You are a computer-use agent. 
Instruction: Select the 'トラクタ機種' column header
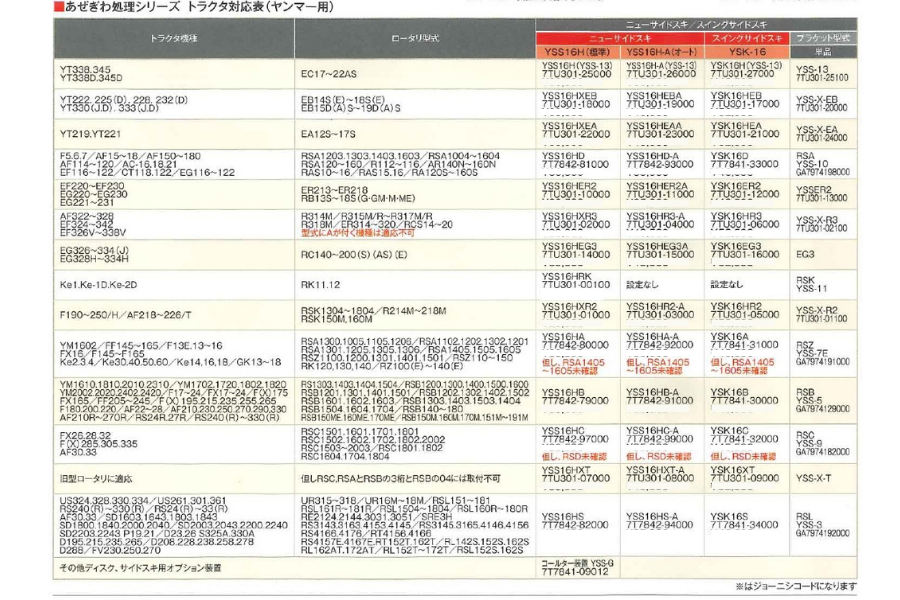coord(173,38)
